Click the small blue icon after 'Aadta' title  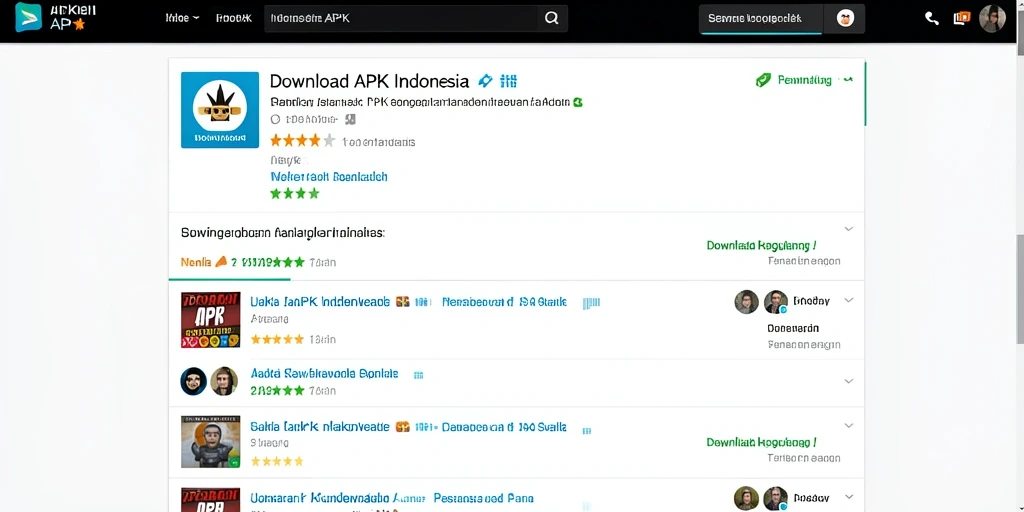[x=419, y=376]
